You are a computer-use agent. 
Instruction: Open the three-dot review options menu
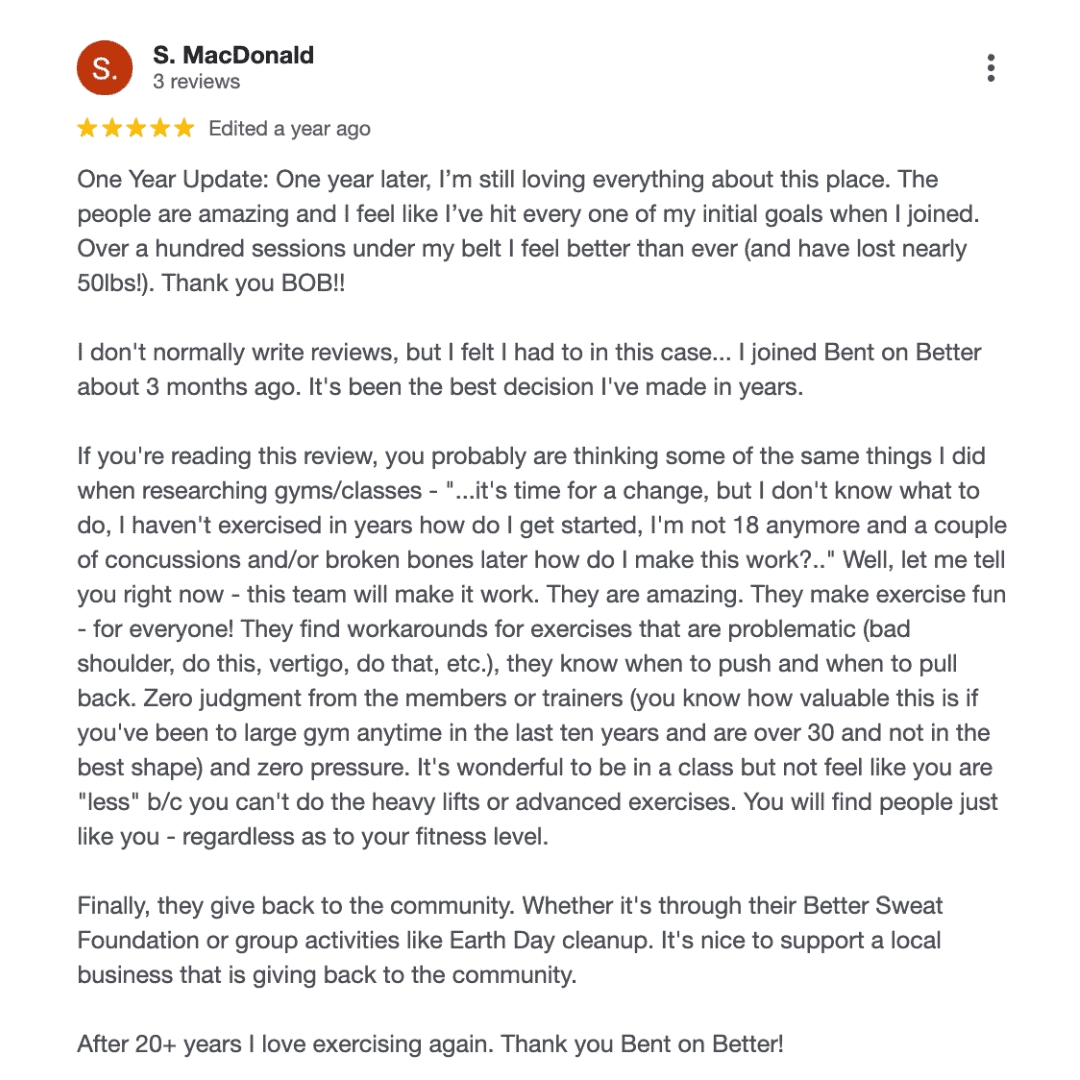click(x=990, y=68)
